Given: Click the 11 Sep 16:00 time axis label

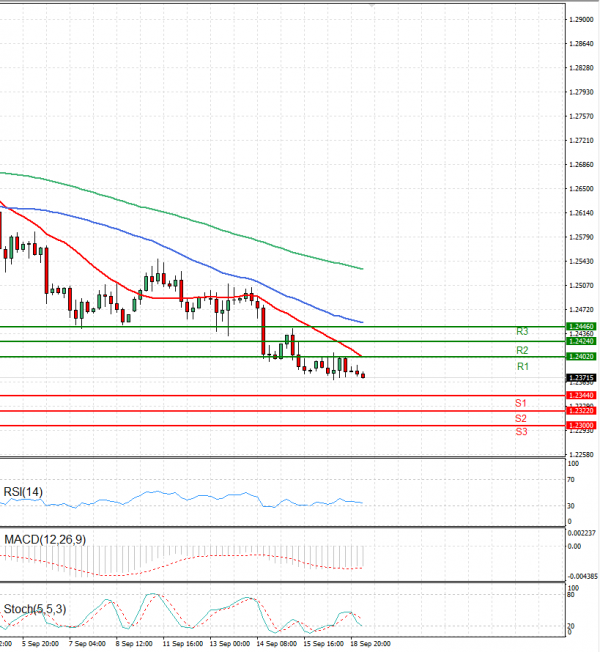Looking at the screenshot, I should [x=182, y=645].
